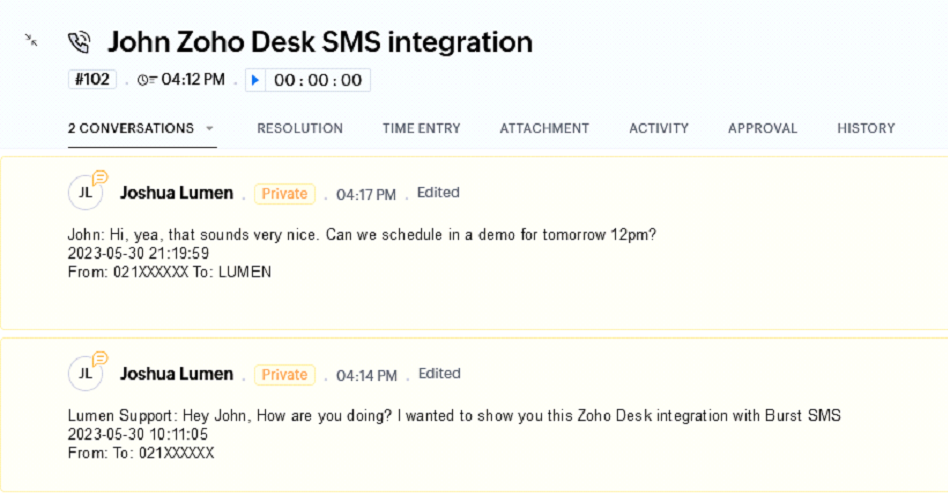Image resolution: width=948 pixels, height=493 pixels.
Task: Click the JL avatar on the 04:17 PM comment
Action: (x=85, y=193)
